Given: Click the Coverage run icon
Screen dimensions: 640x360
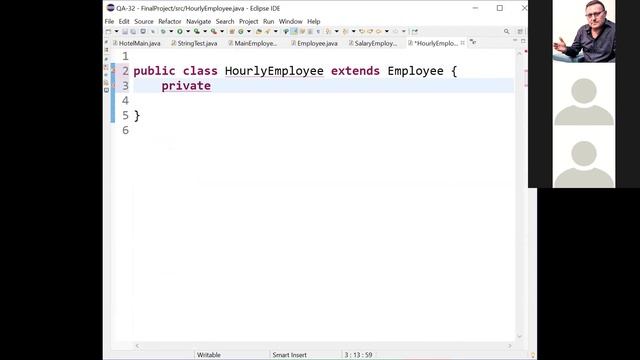Looking at the screenshot, I should (x=197, y=31).
